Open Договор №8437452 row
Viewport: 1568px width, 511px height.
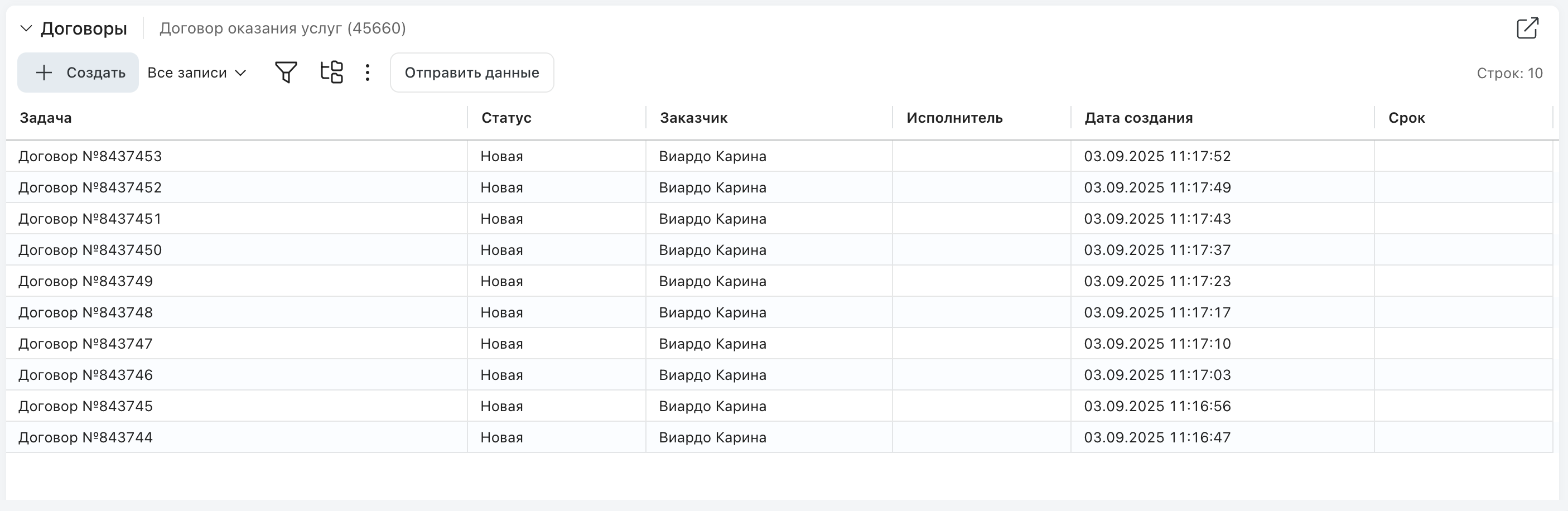click(x=779, y=187)
